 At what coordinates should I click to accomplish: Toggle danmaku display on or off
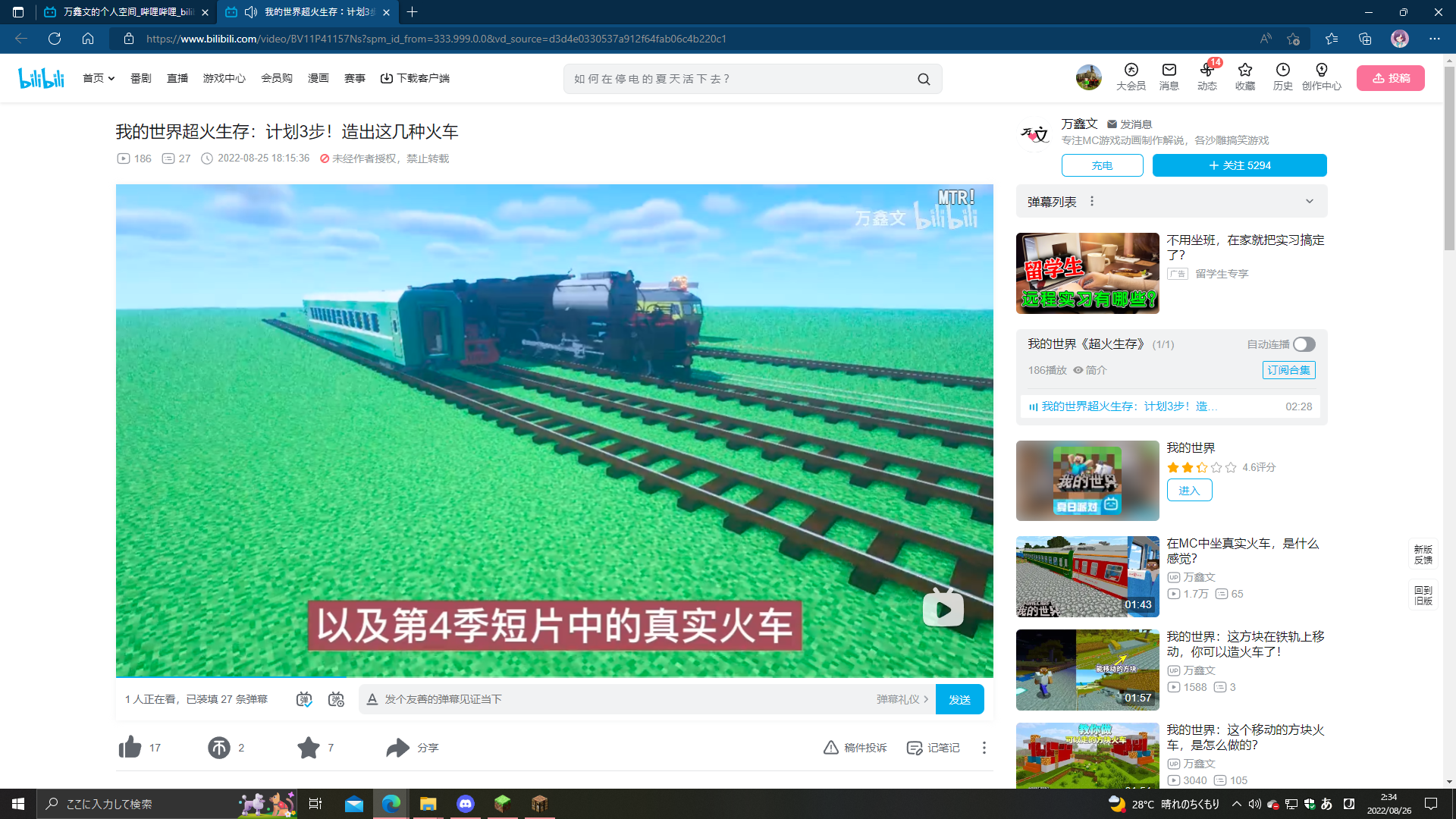point(304,699)
